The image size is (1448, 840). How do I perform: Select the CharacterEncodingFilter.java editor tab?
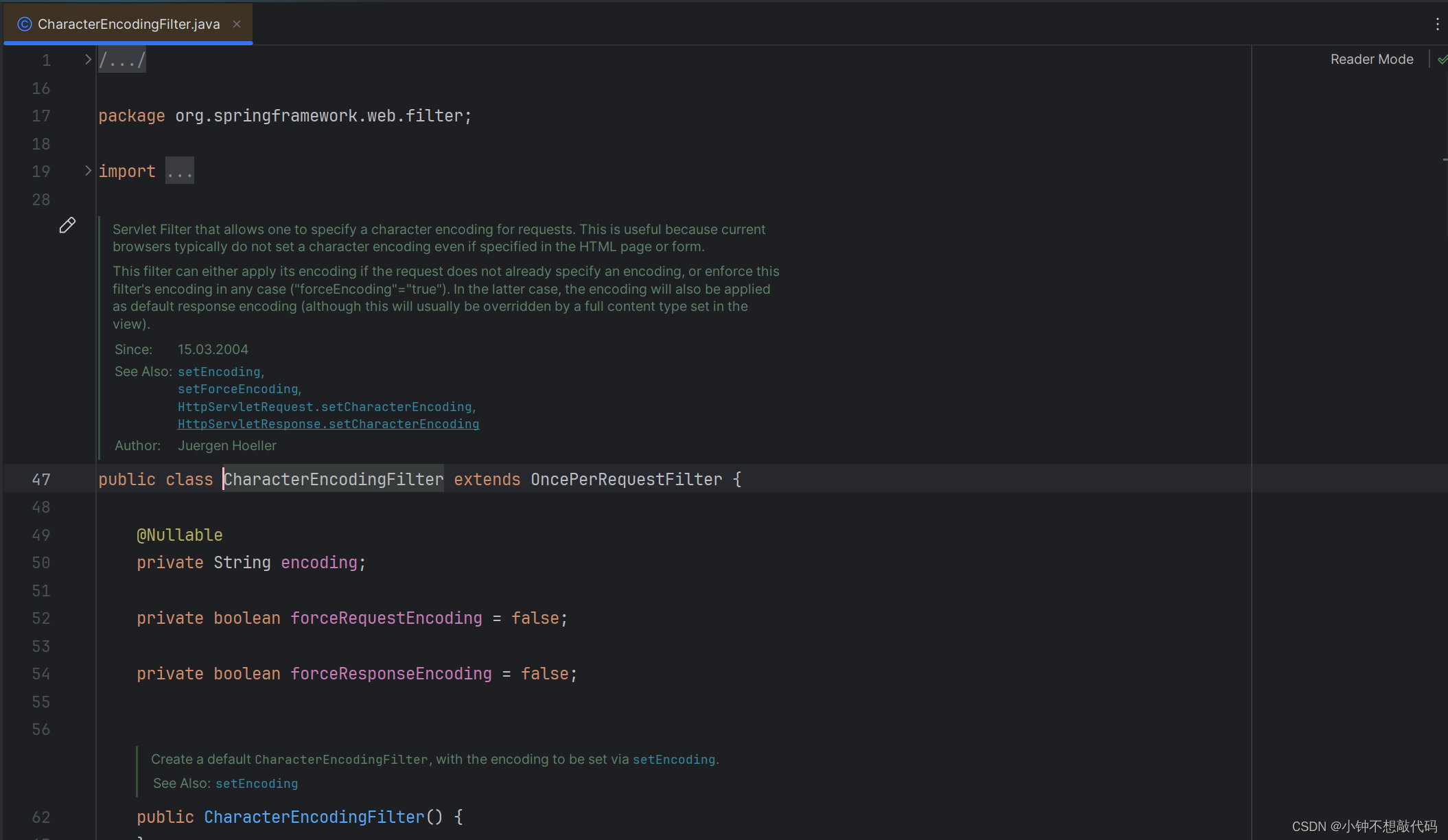[128, 24]
